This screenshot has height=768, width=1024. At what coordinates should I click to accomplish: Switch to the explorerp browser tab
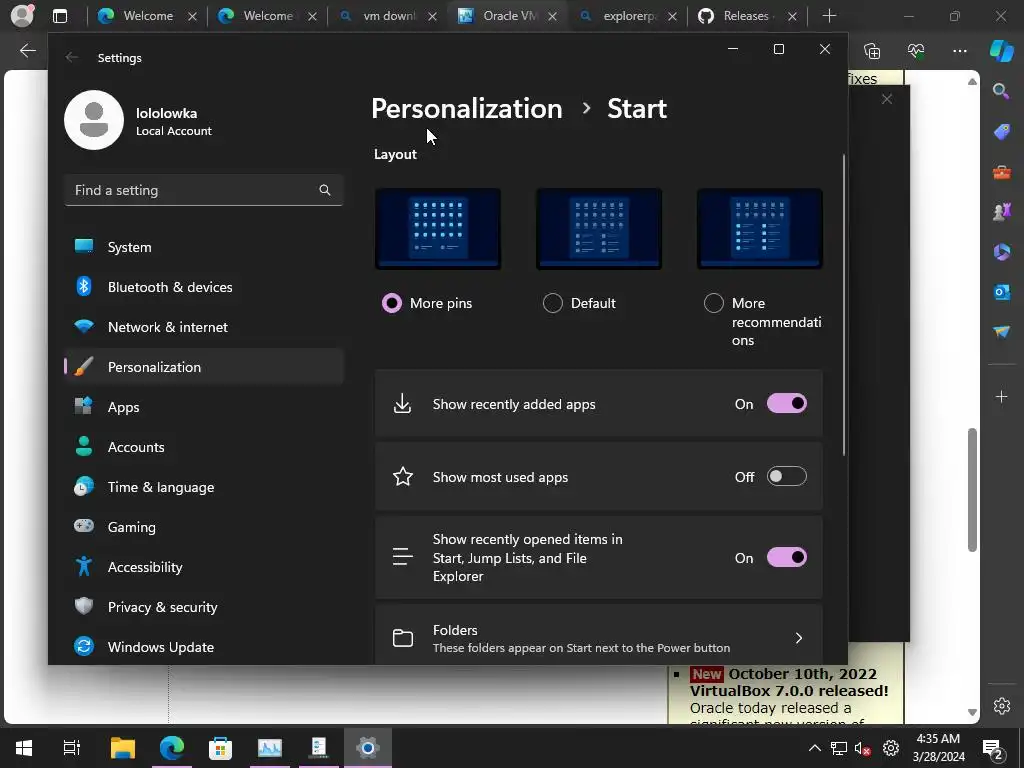[628, 16]
